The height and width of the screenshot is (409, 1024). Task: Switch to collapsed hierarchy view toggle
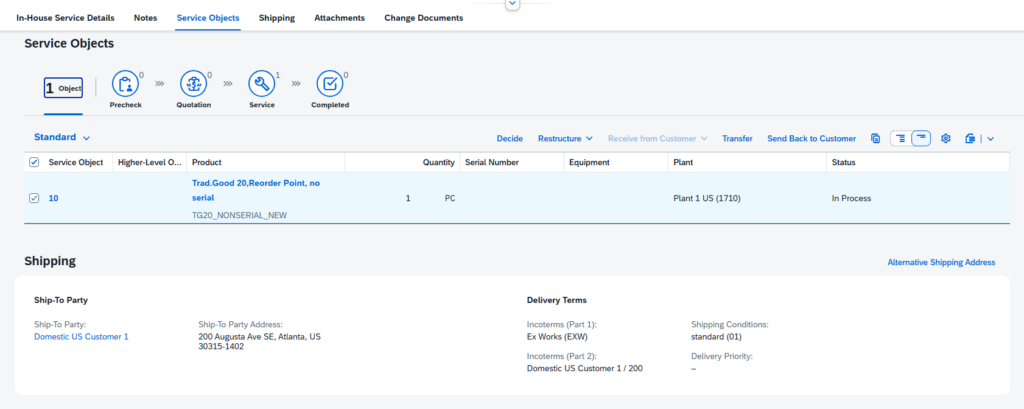(920, 138)
